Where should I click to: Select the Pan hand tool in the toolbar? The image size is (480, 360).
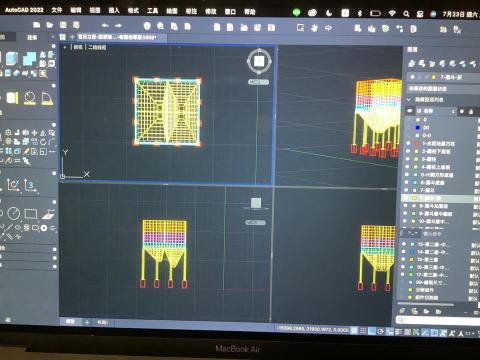click(x=314, y=28)
